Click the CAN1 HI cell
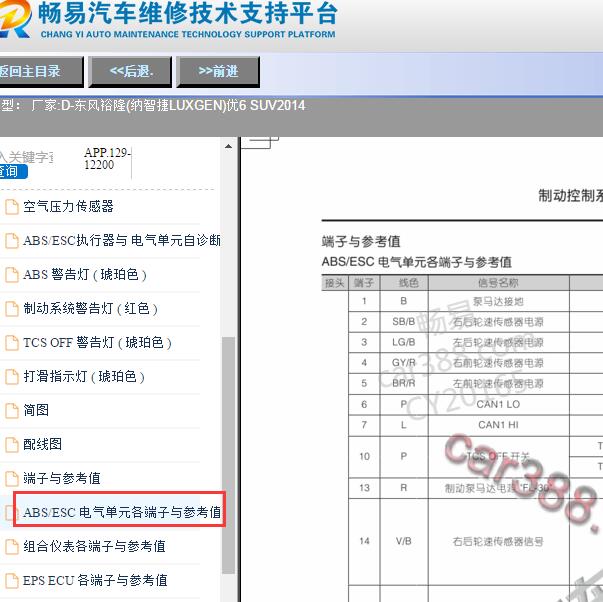This screenshot has height=602, width=603. (498, 425)
